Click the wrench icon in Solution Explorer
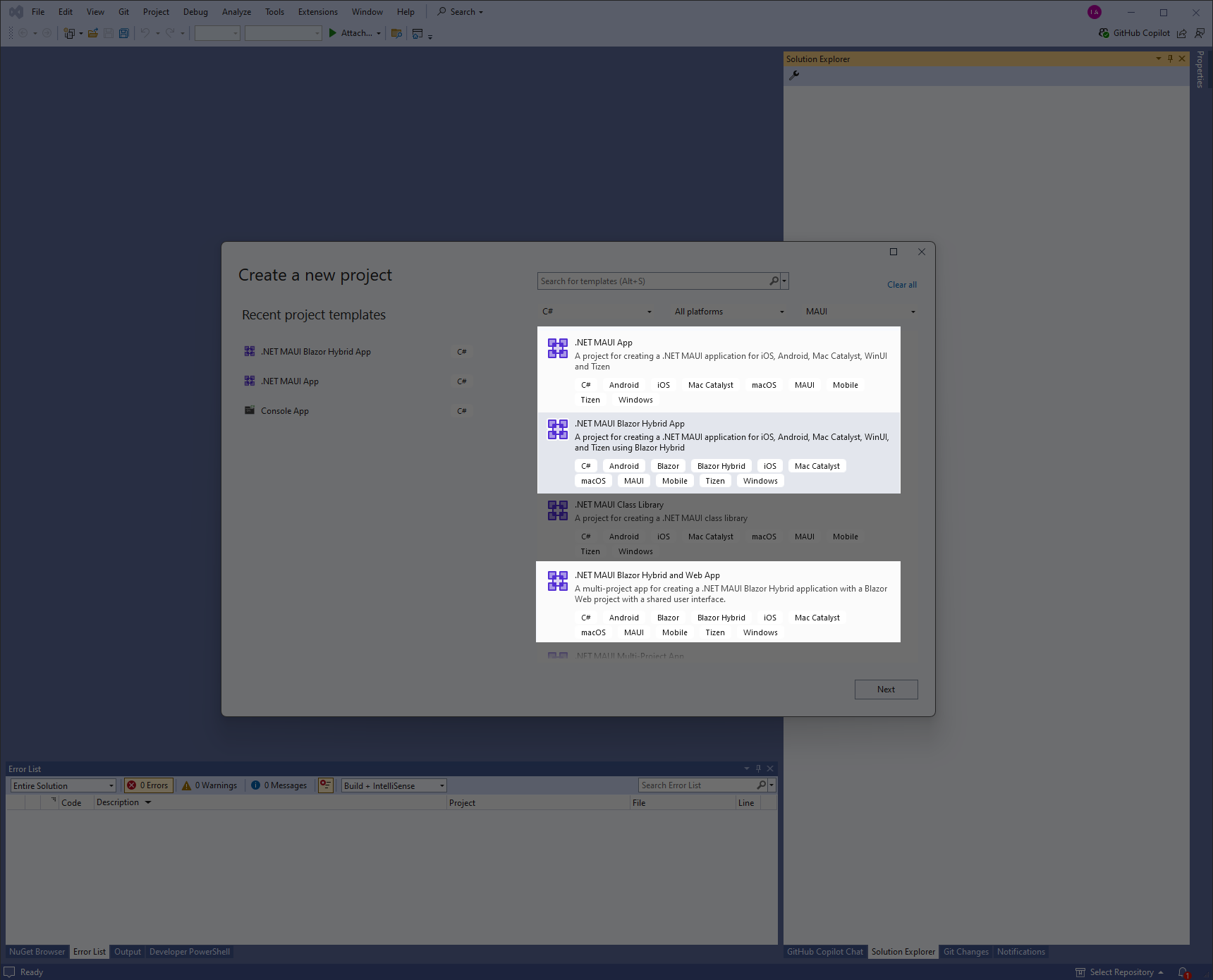The height and width of the screenshot is (980, 1213). [x=794, y=75]
